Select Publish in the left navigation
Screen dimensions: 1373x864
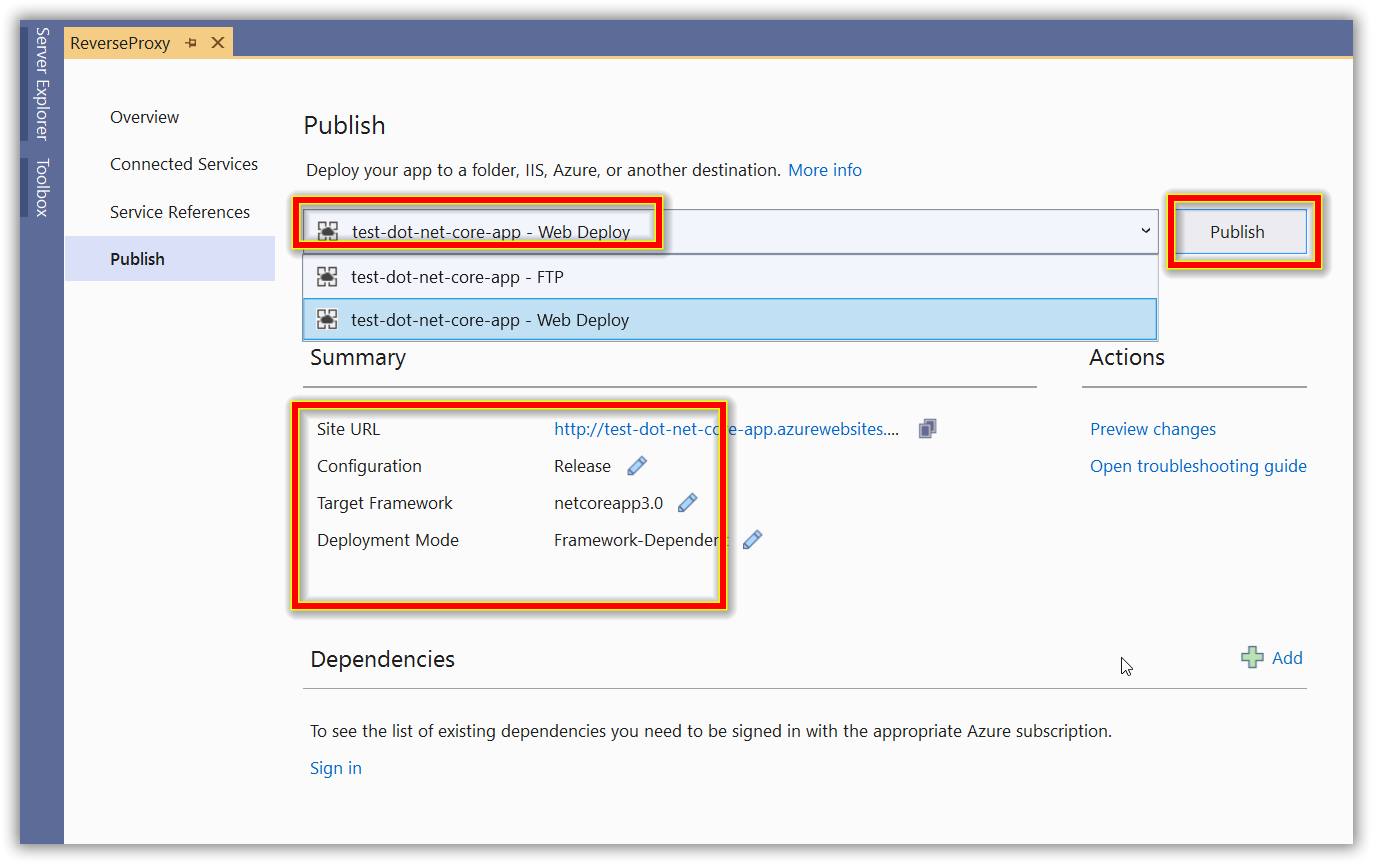tap(170, 259)
